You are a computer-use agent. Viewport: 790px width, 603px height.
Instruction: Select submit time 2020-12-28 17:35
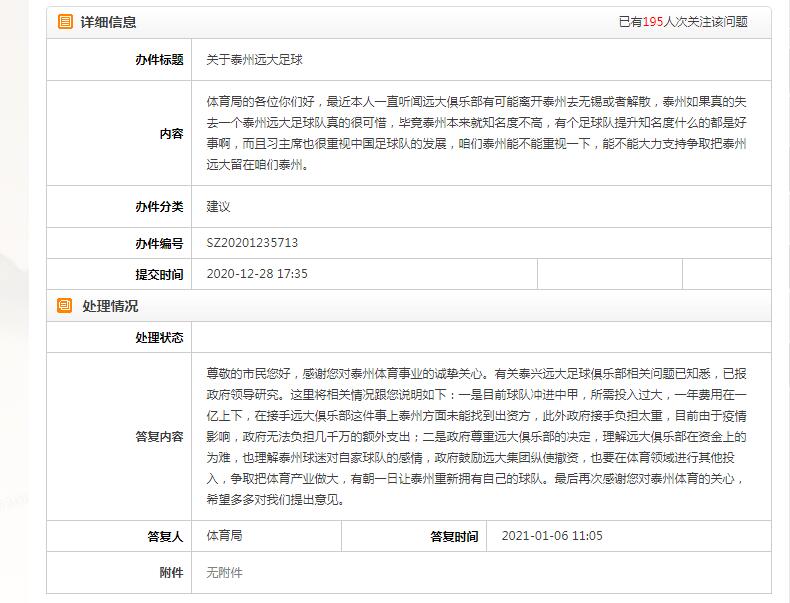coord(257,274)
